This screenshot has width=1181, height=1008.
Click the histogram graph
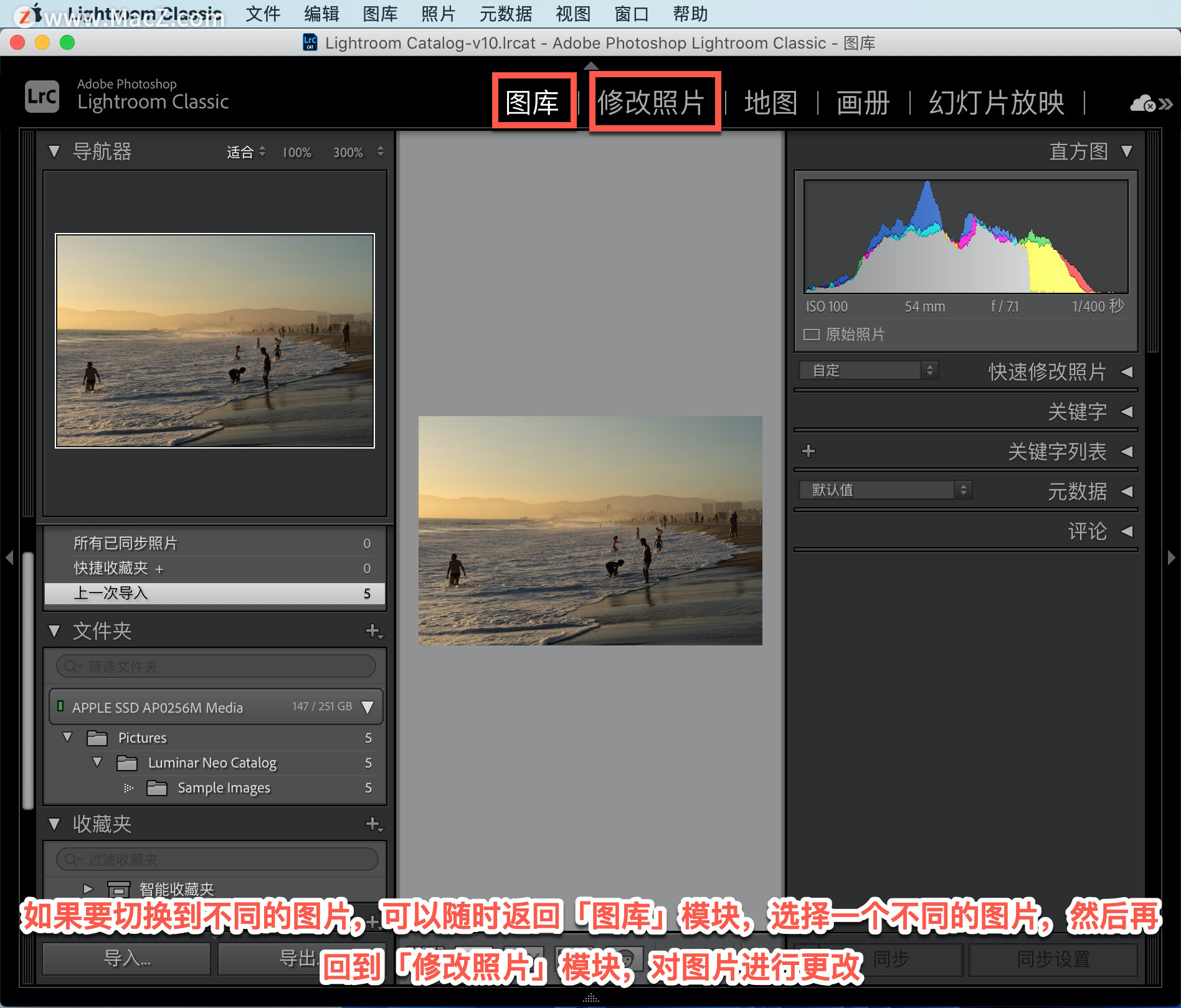pos(965,237)
